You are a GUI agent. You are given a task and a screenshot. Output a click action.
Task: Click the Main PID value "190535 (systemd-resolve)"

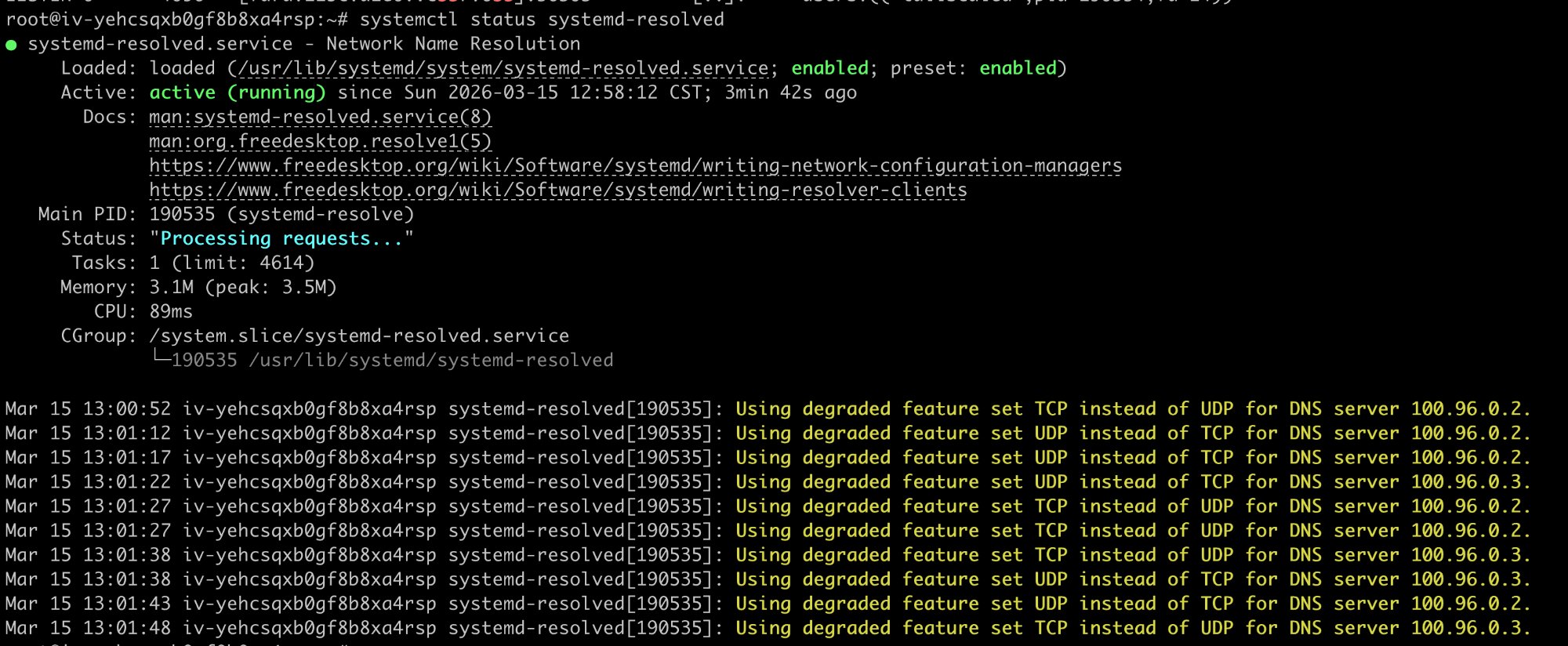tap(281, 214)
